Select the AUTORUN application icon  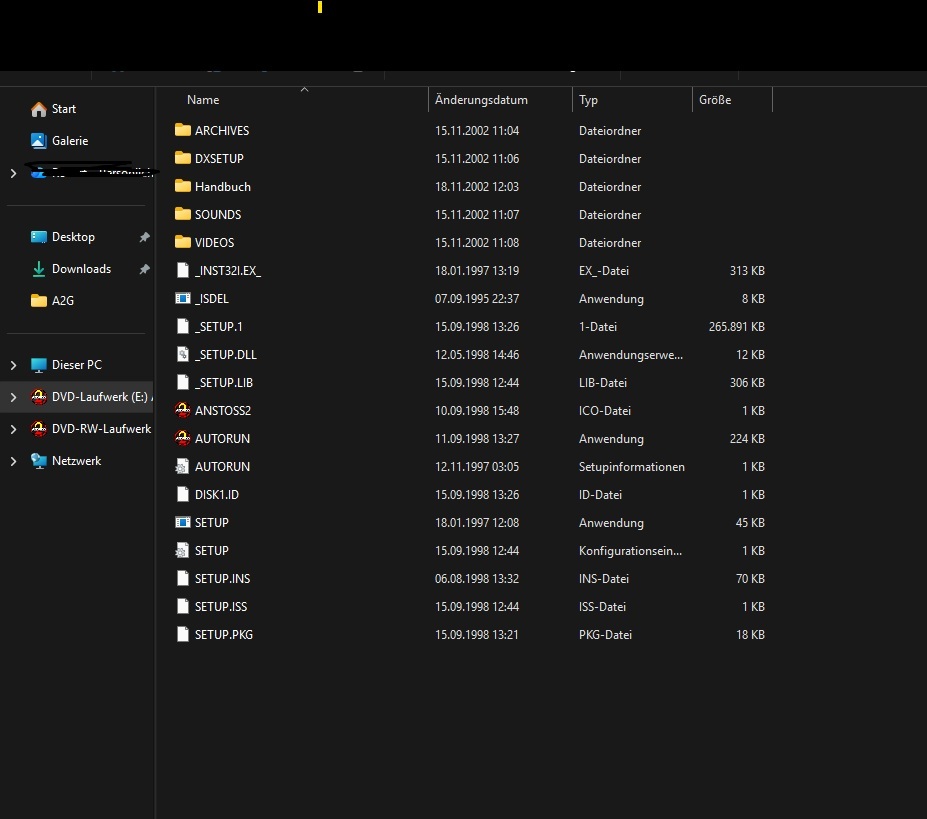pyautogui.click(x=182, y=439)
